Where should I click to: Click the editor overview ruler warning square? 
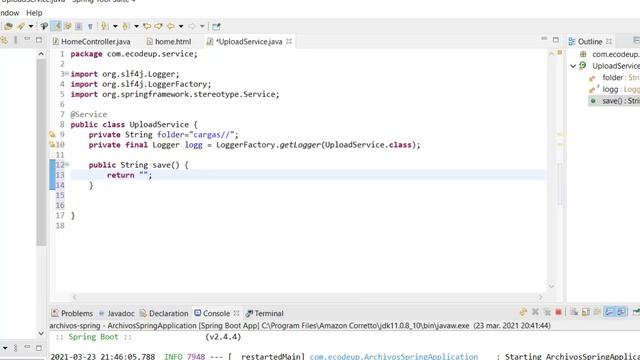[x=560, y=52]
